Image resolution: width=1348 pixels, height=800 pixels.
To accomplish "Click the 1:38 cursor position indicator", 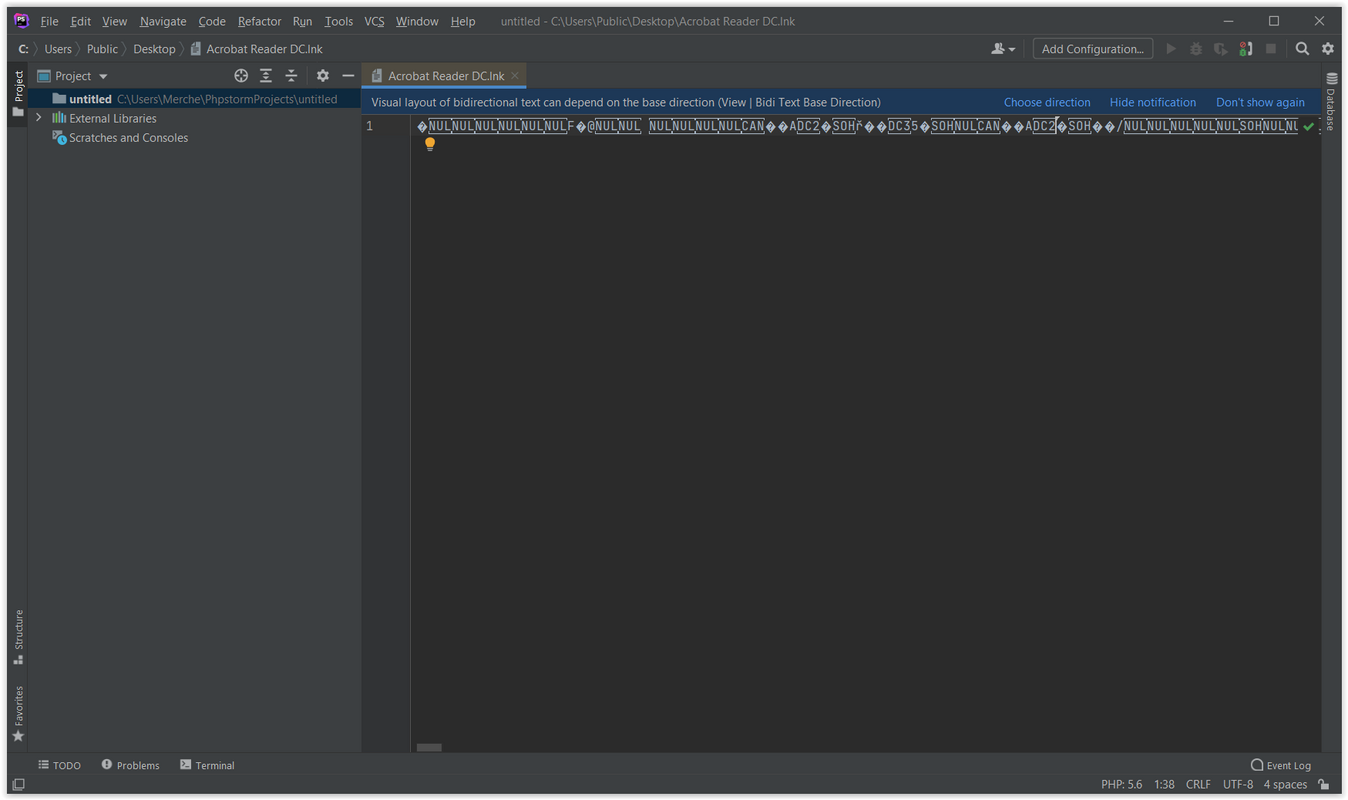I will click(x=1164, y=784).
